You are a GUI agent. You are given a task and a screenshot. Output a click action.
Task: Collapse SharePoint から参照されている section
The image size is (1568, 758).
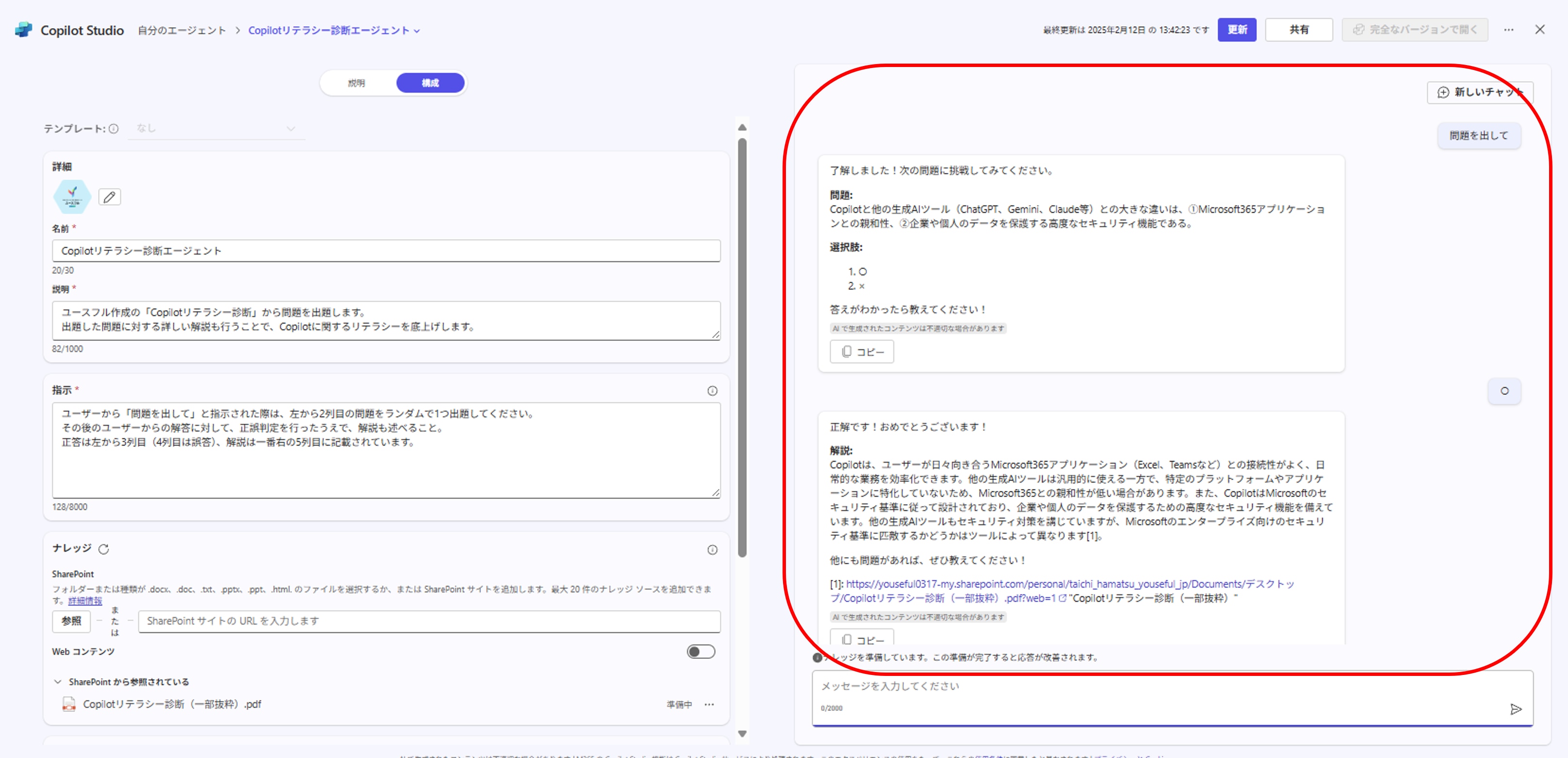tap(58, 682)
